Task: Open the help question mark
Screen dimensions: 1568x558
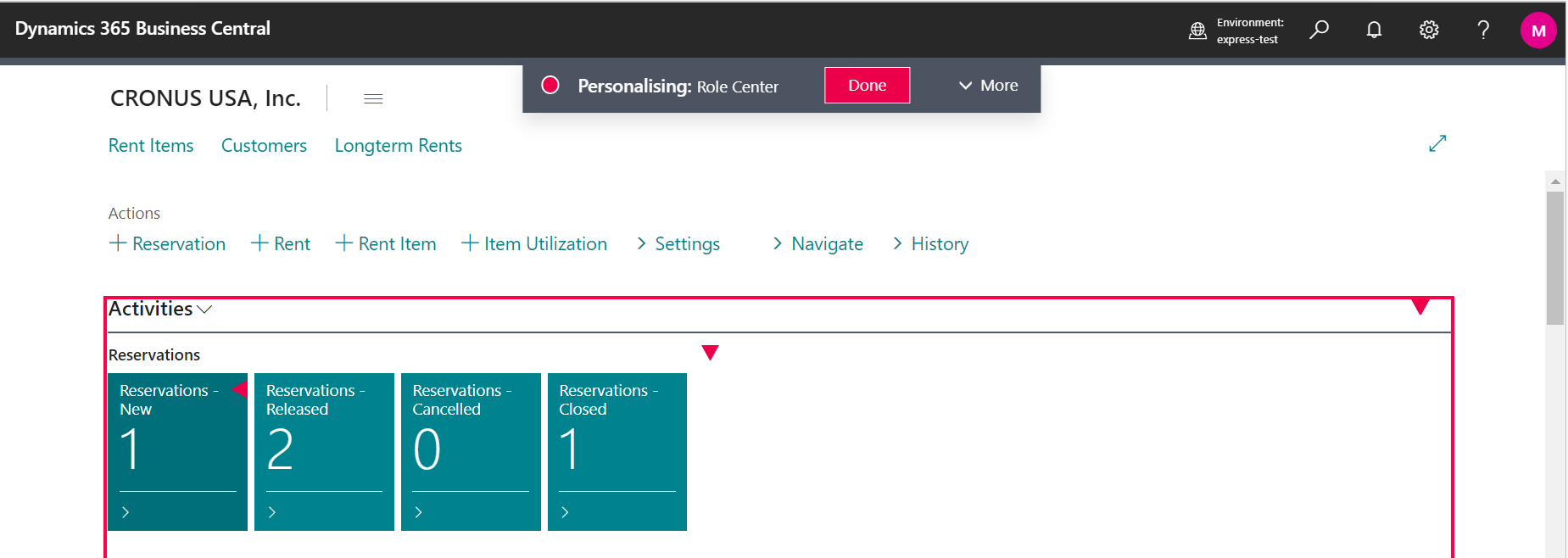Action: point(1483,30)
